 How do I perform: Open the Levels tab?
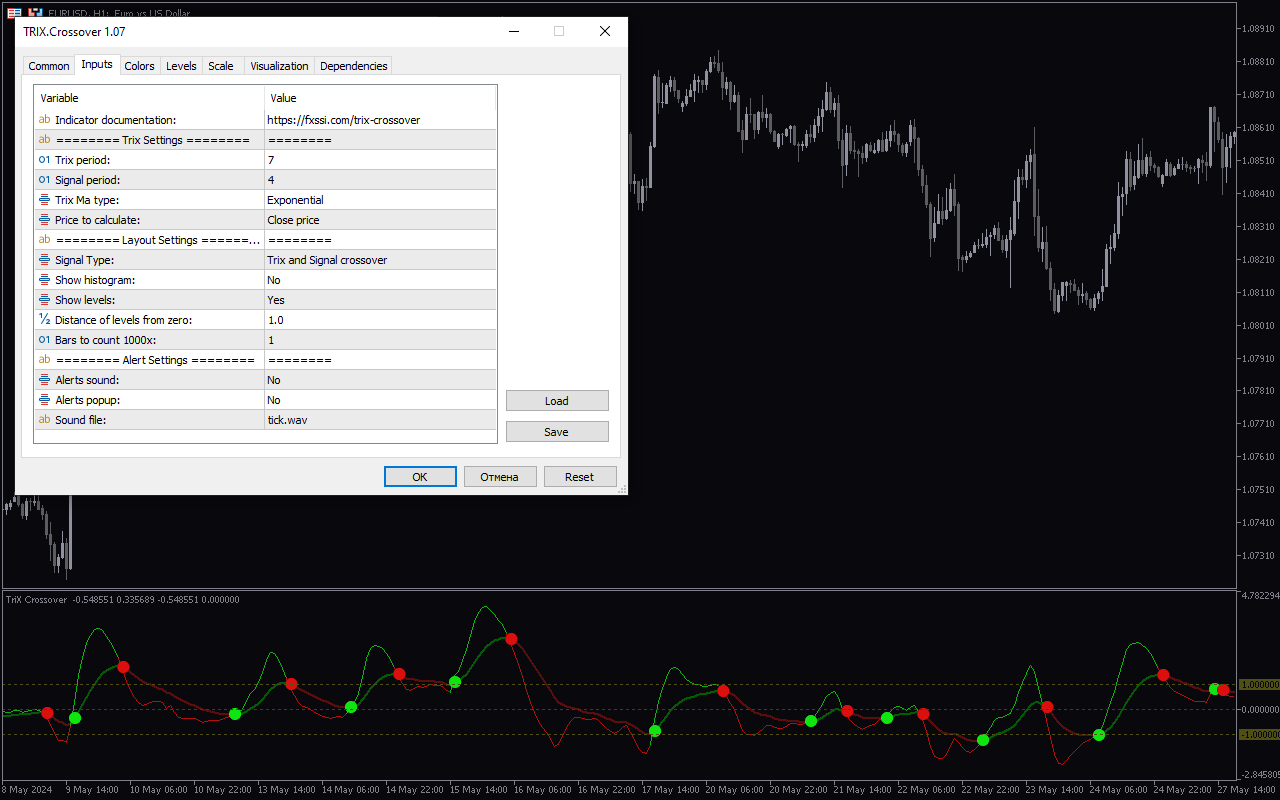tap(181, 66)
